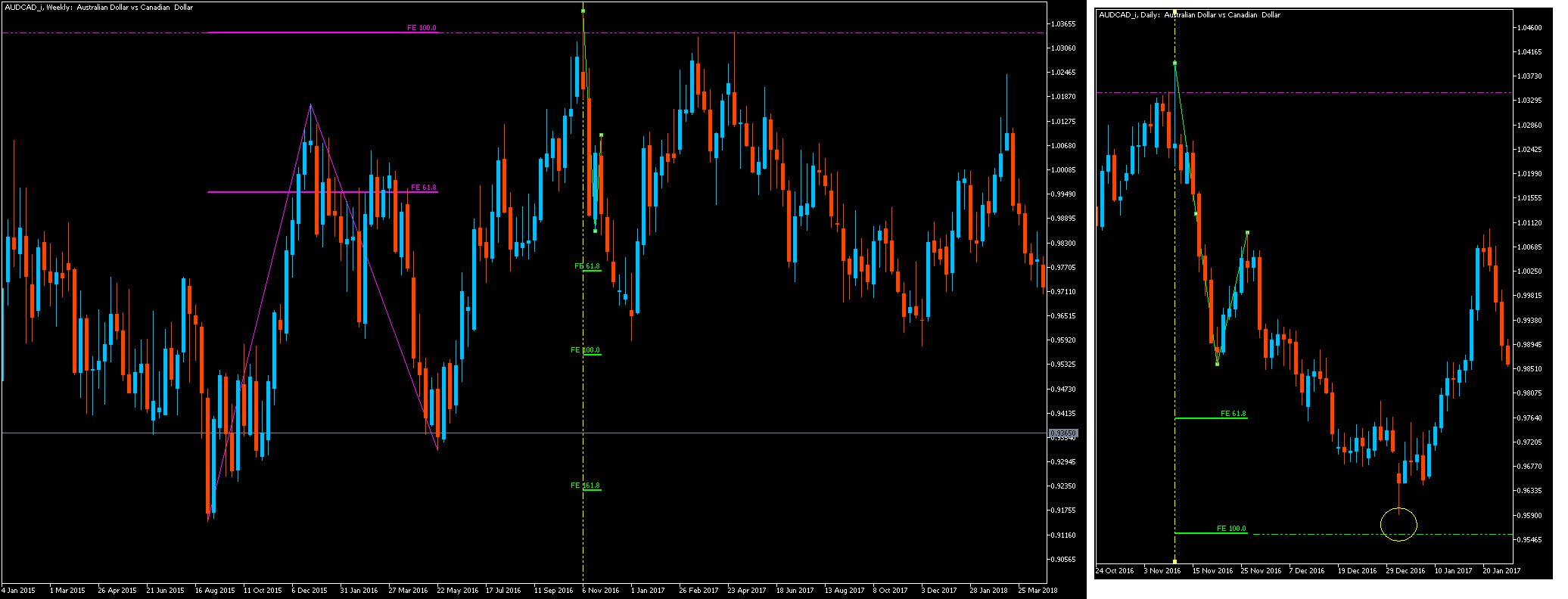Click price 1.00680 on weekly price axis
1568x599 pixels.
(x=1063, y=146)
